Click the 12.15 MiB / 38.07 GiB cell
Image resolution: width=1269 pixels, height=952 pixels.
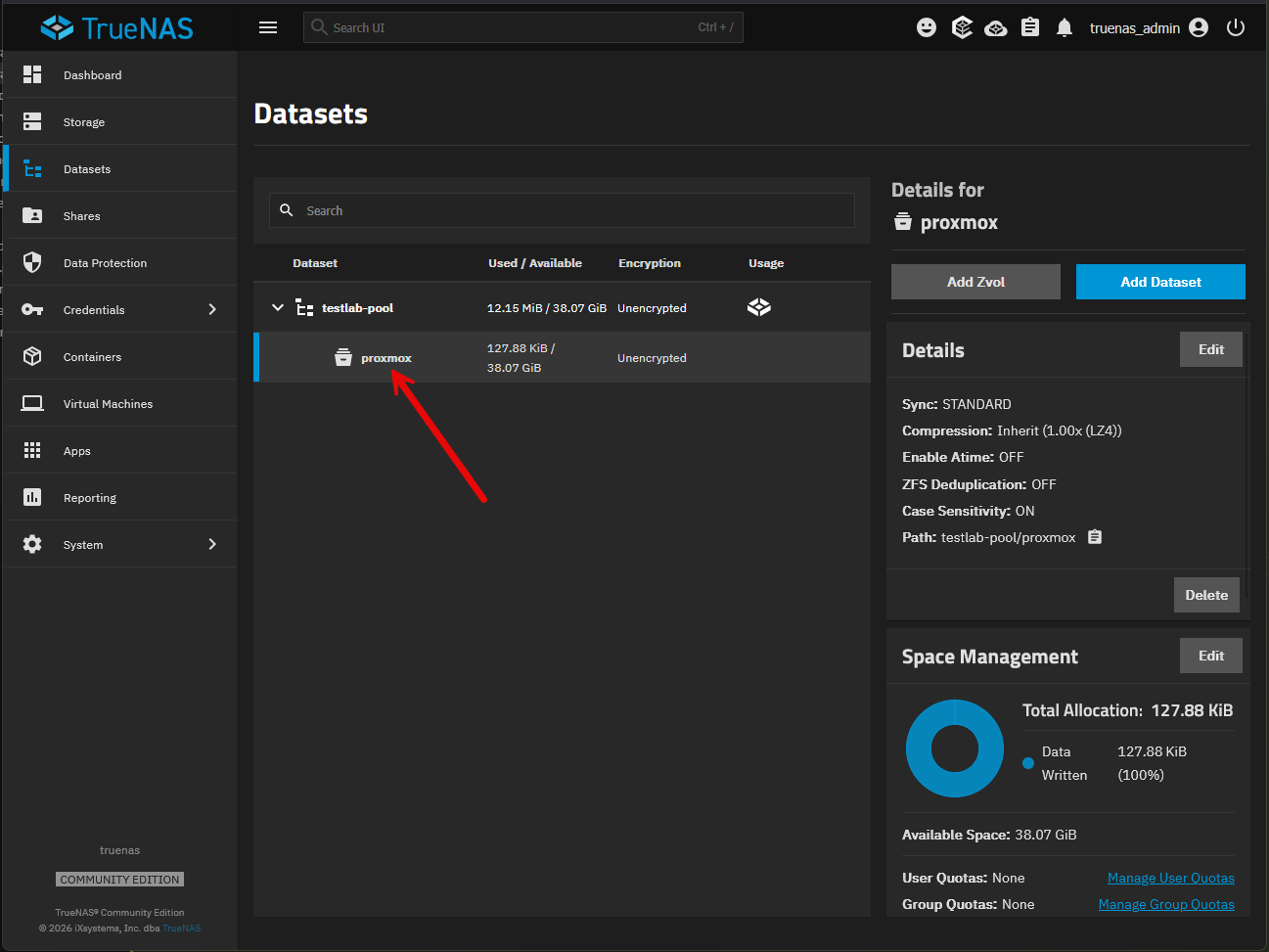click(547, 308)
